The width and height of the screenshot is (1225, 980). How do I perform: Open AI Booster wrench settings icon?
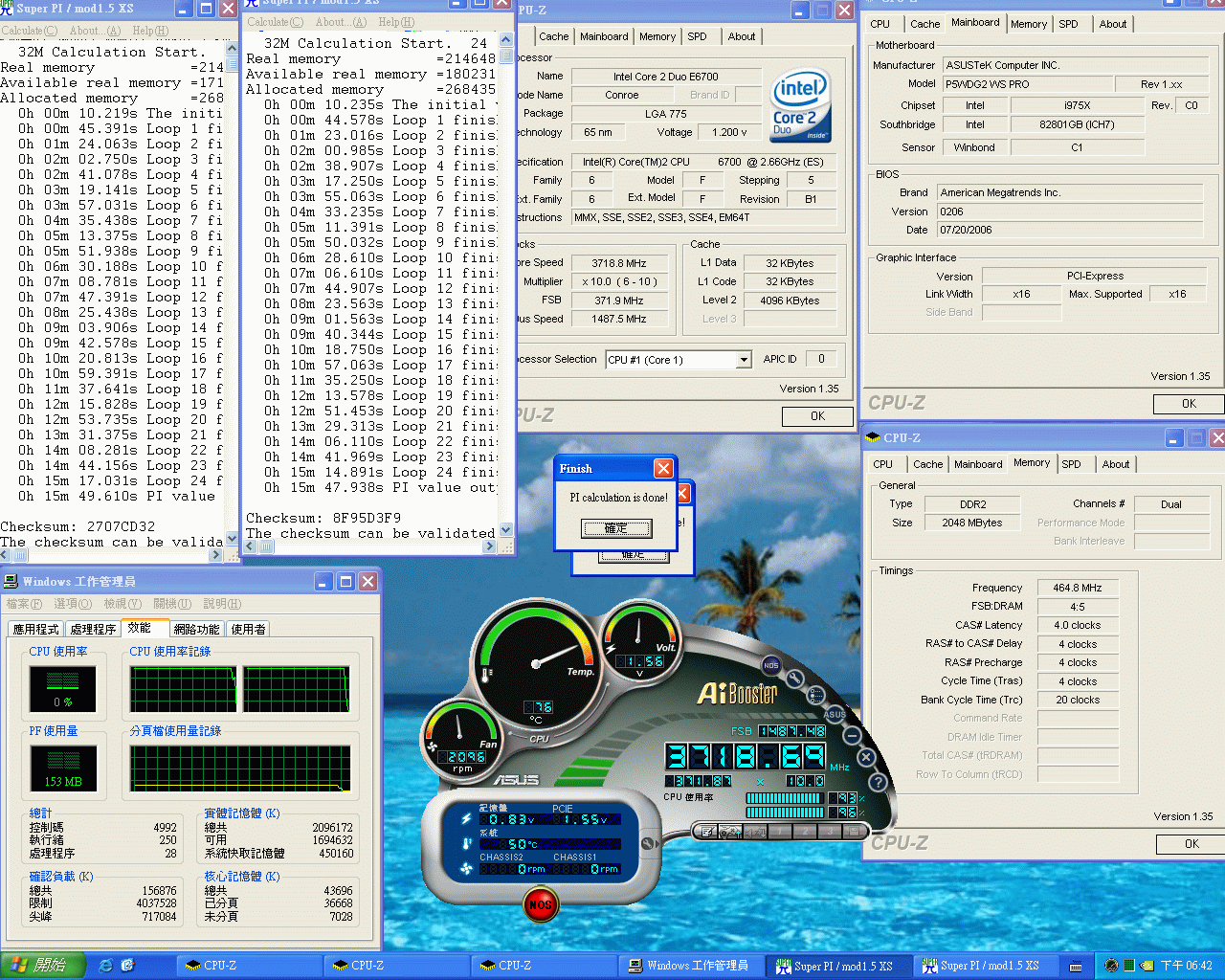pos(795,679)
